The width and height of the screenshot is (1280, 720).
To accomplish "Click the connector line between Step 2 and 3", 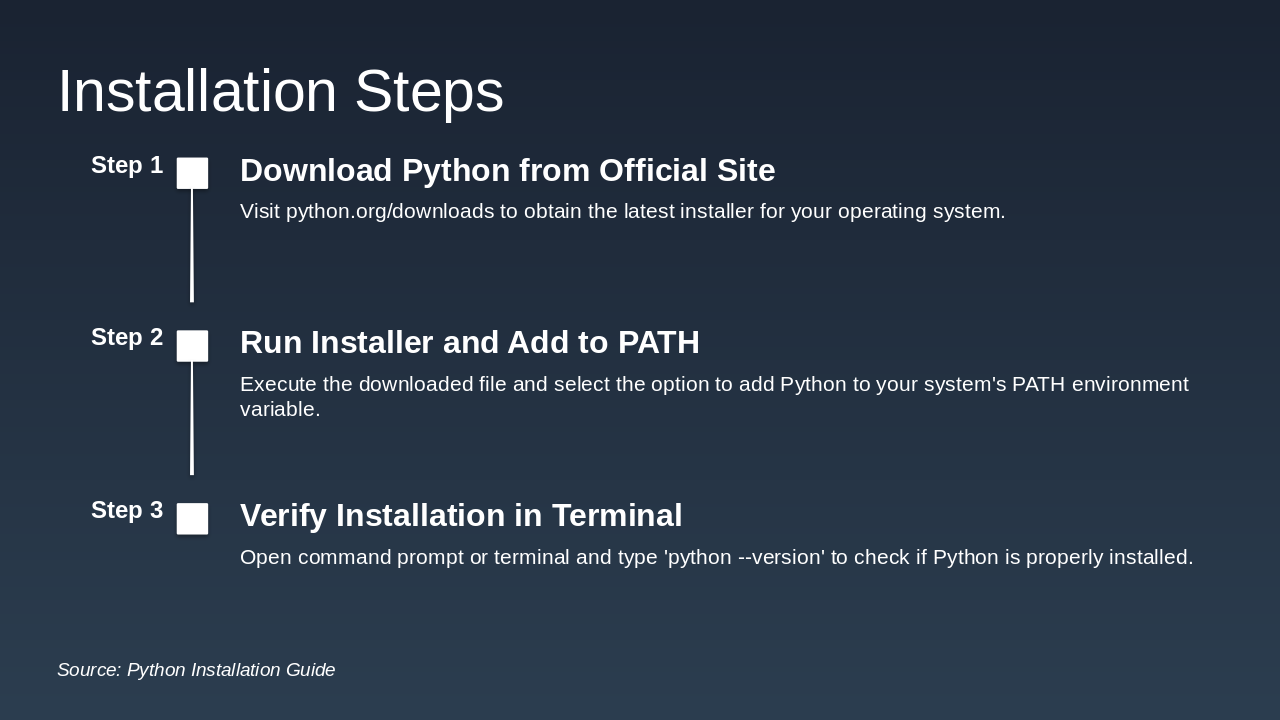I will point(192,418).
